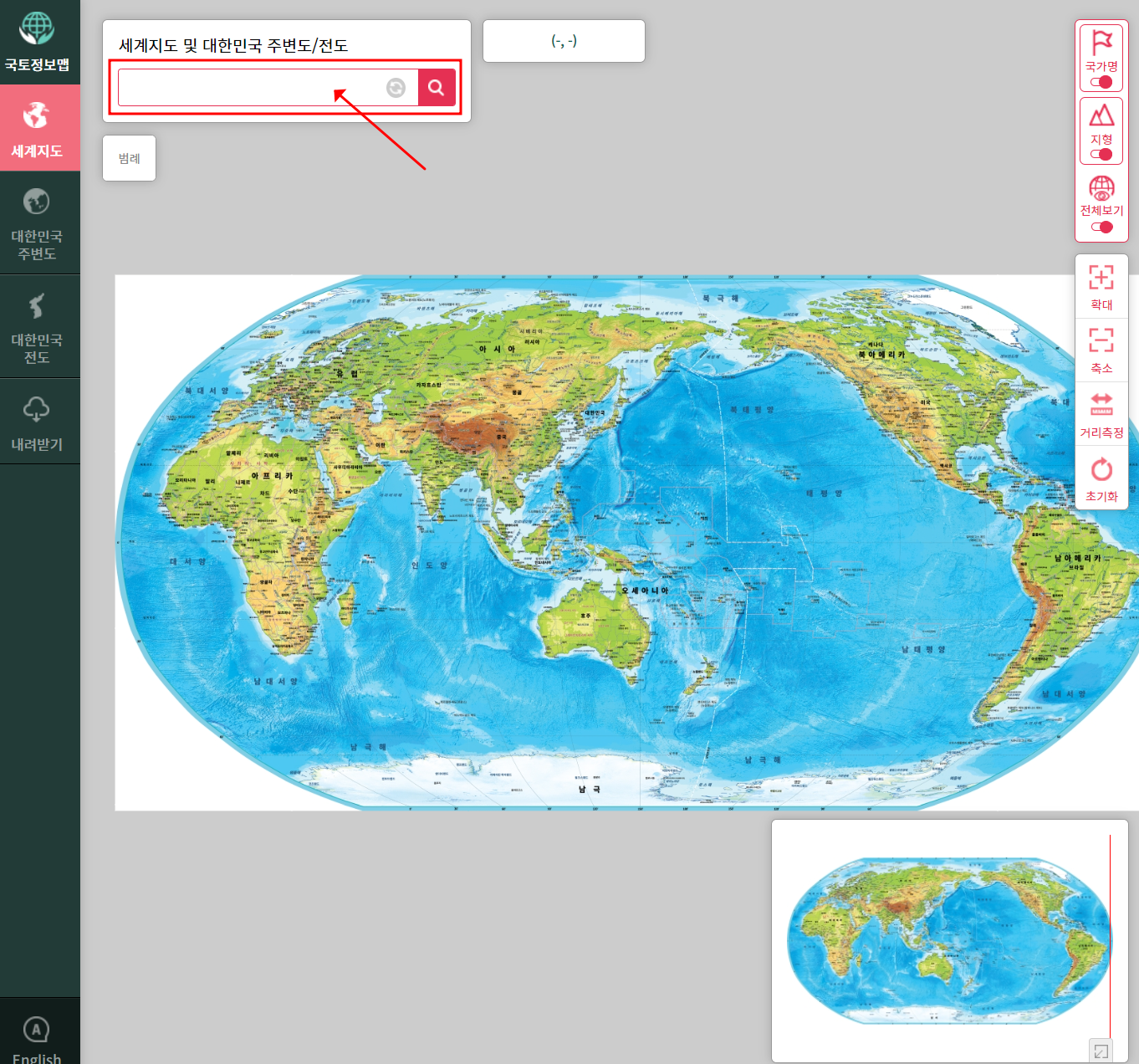
Task: Click the 아프리카 label on main map
Action: [x=272, y=475]
